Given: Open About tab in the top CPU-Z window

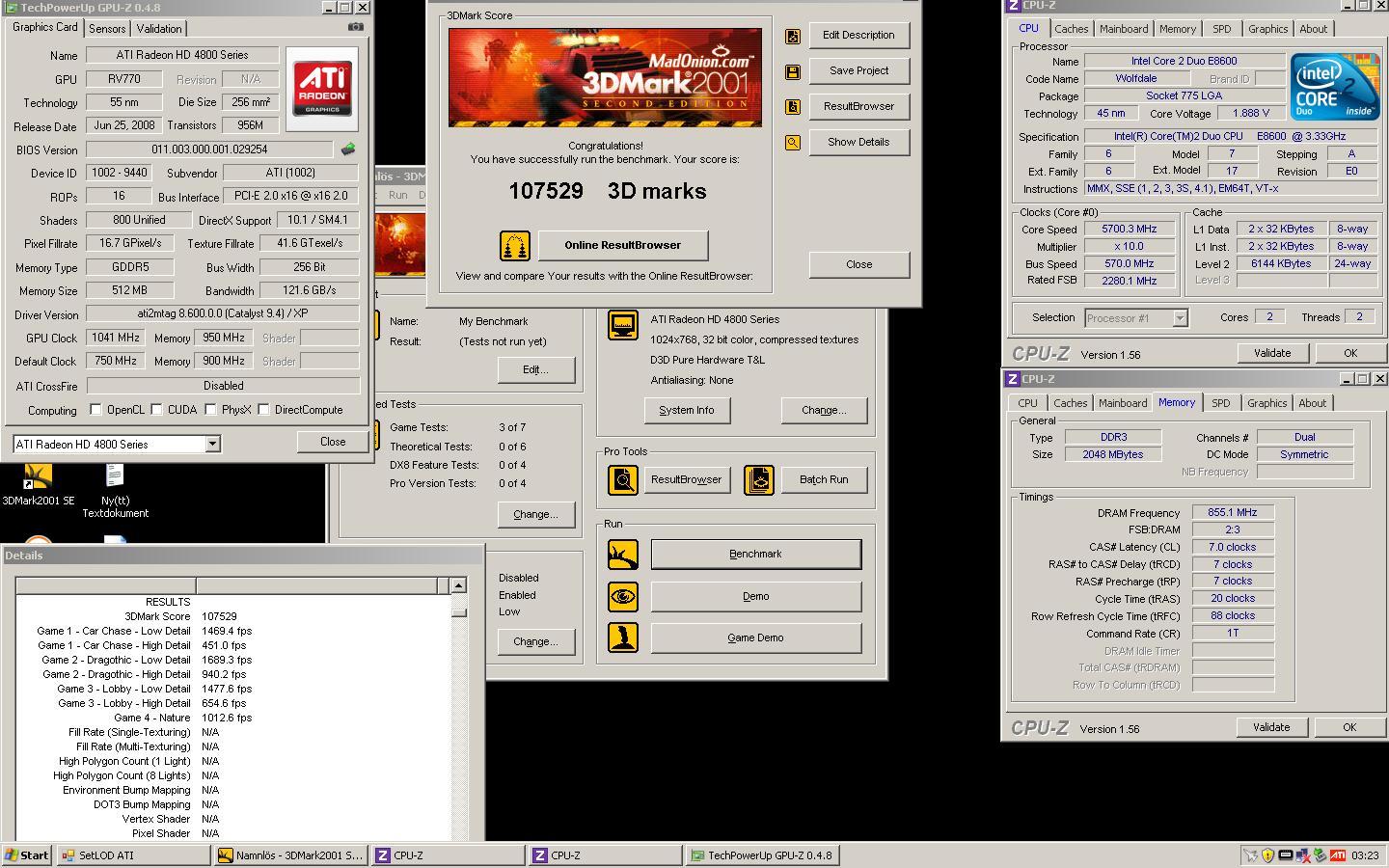Looking at the screenshot, I should click(1313, 29).
